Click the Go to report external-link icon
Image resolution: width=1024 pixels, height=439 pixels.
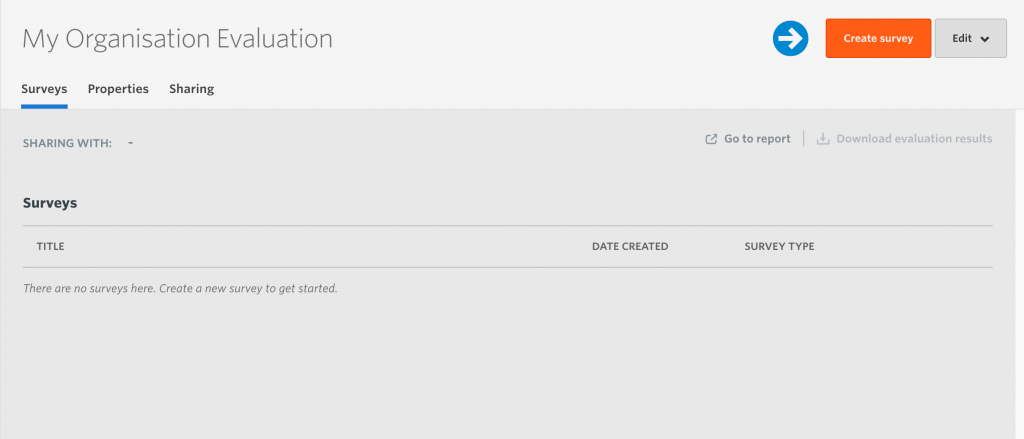point(711,139)
